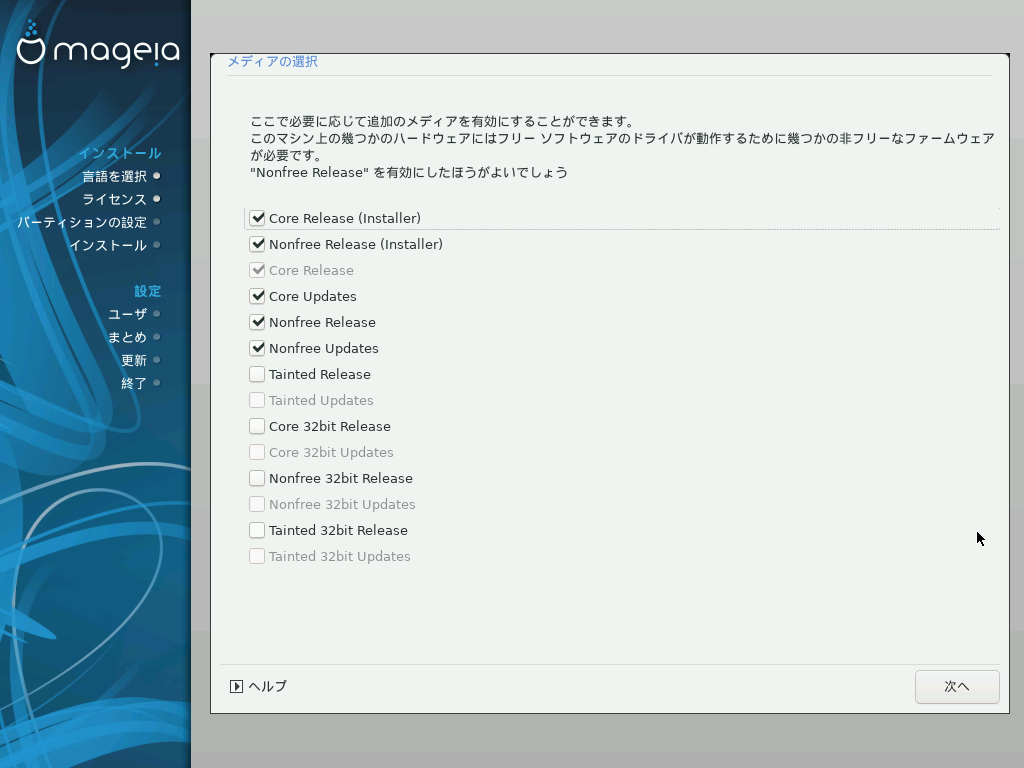The height and width of the screenshot is (768, 1024).
Task: Click the まとめ sidebar label
Action: [127, 338]
